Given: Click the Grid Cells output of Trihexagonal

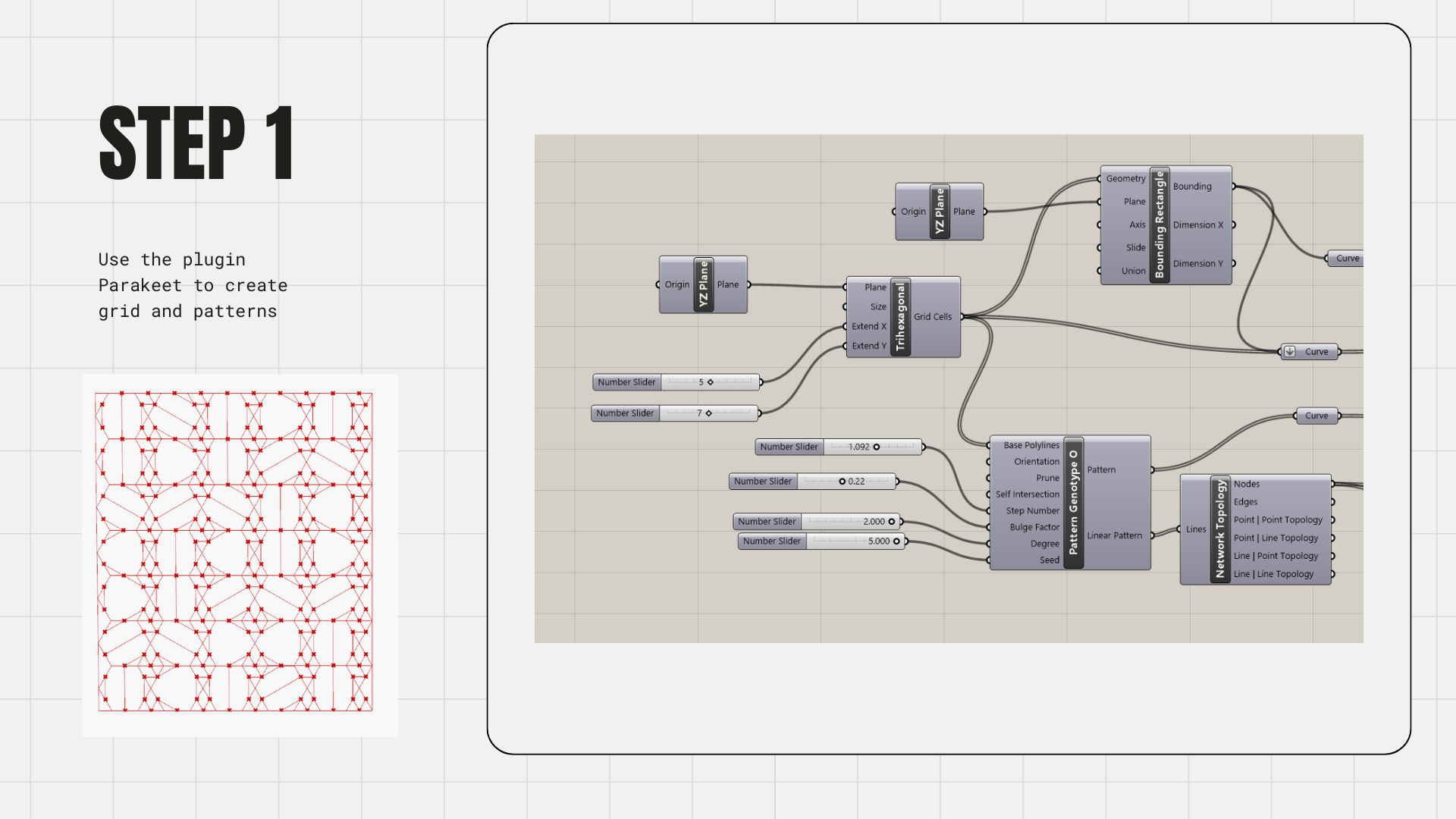Looking at the screenshot, I should click(x=933, y=317).
